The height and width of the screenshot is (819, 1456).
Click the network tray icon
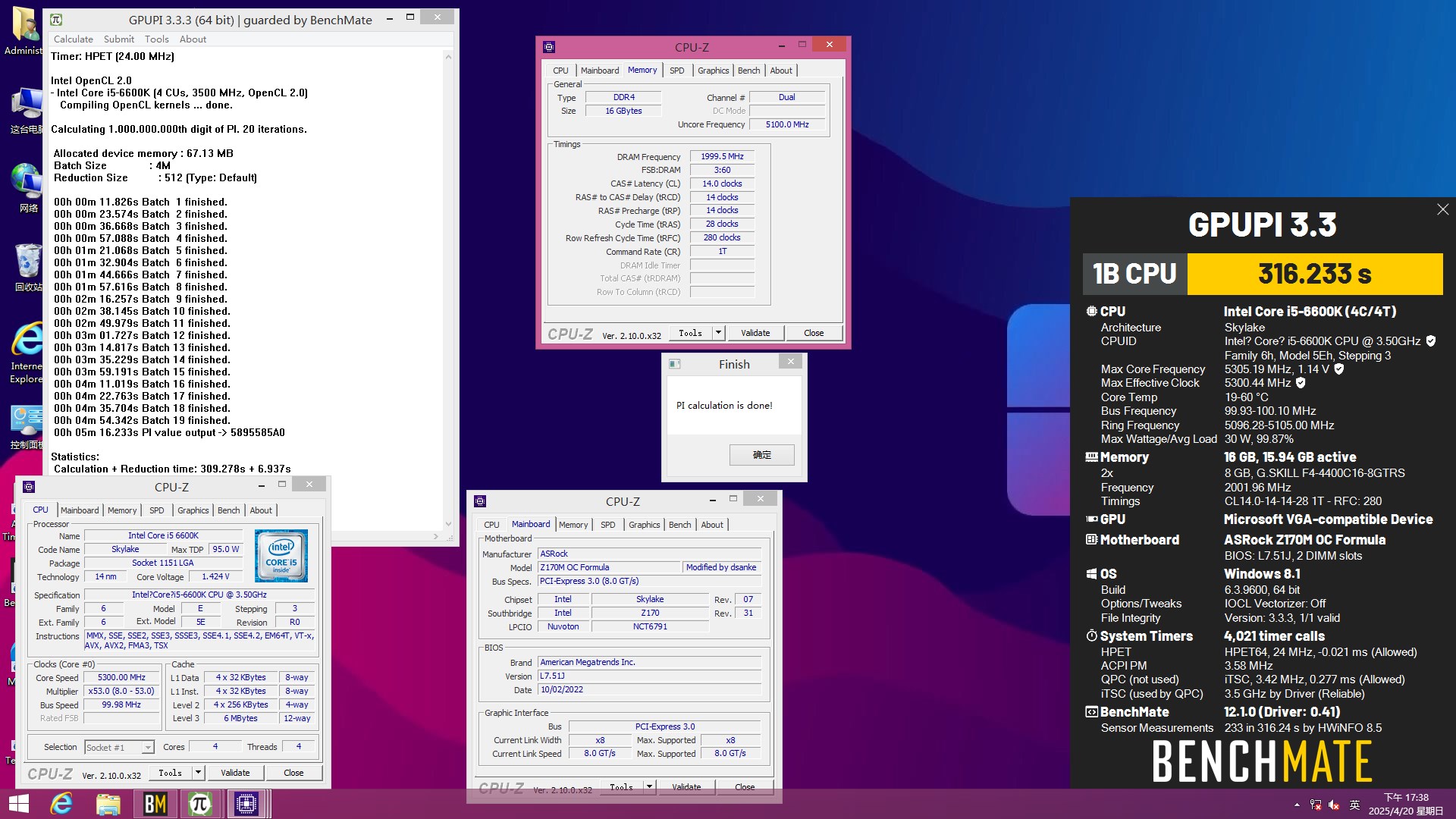click(x=1315, y=805)
